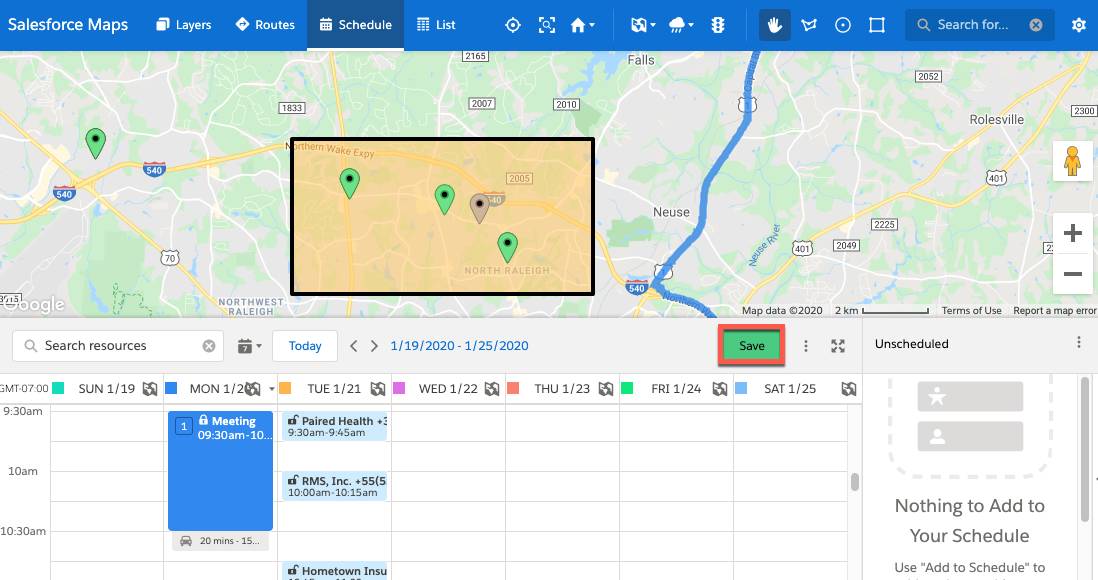Click the zoom-to-fit search area icon
This screenshot has height=580, width=1098.
(547, 25)
